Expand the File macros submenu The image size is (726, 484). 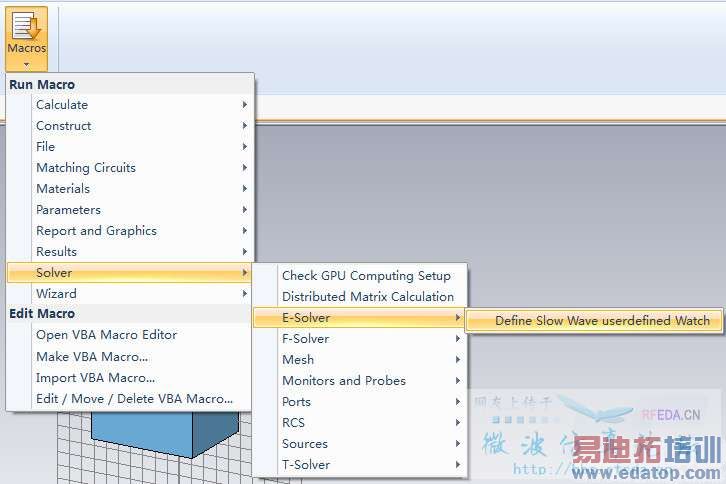point(46,147)
